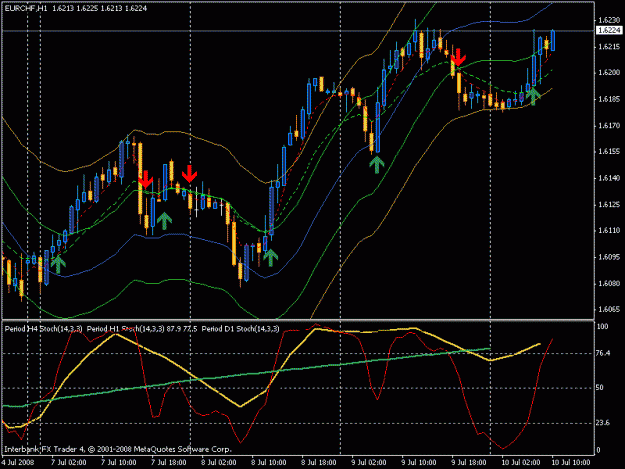Image resolution: width=625 pixels, height=469 pixels.
Task: Click the 1.6215 price scale label
Action: (609, 47)
